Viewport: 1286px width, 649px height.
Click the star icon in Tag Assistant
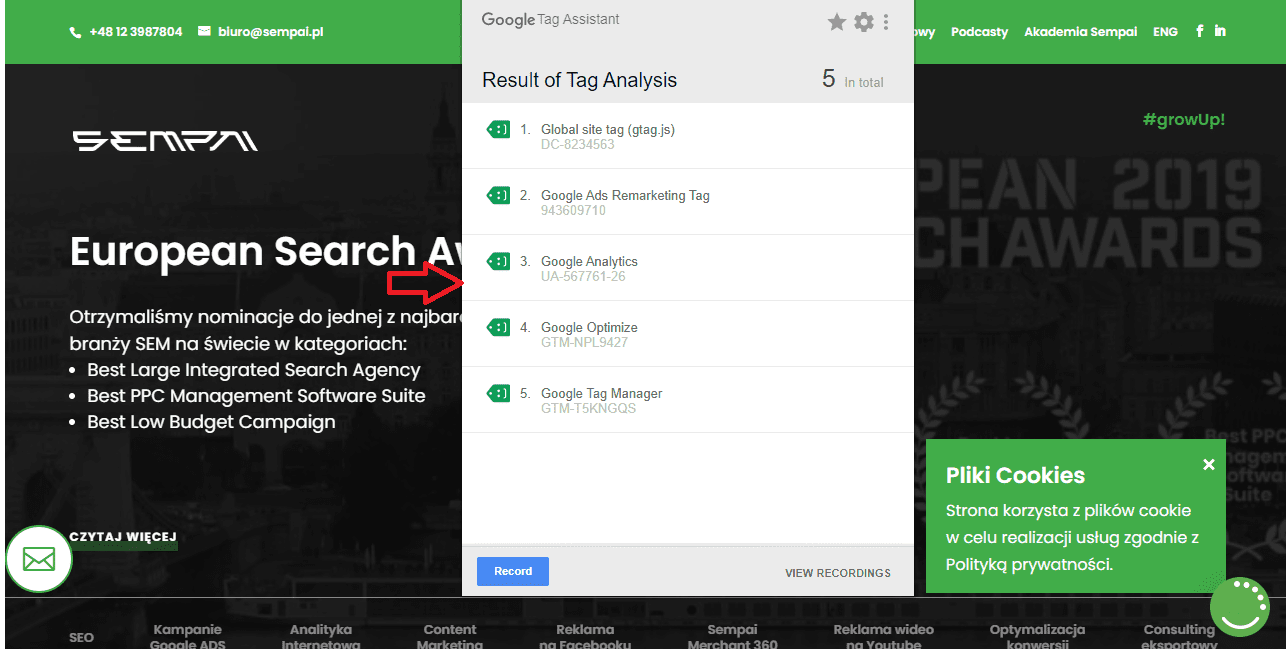(837, 22)
